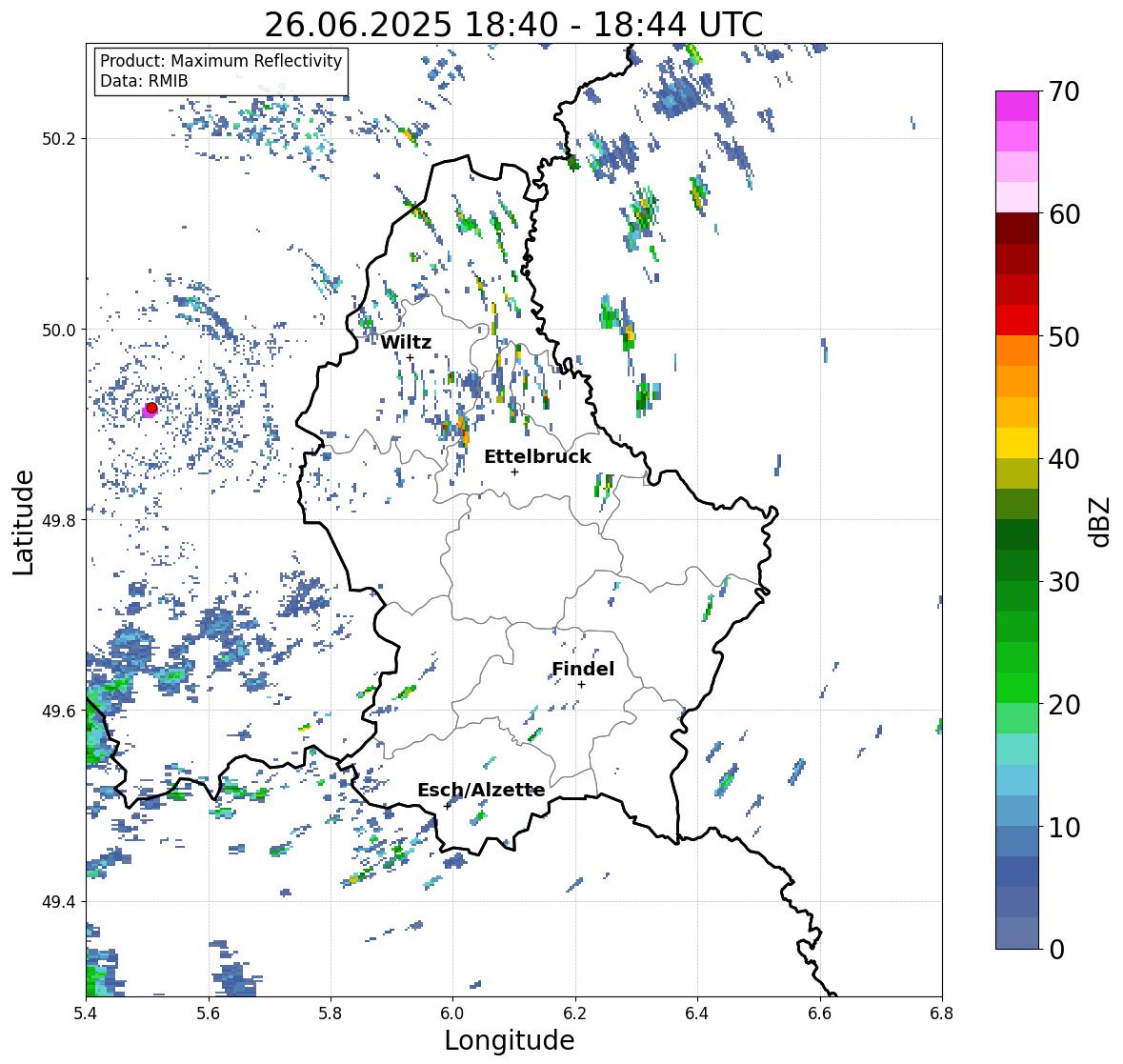The image size is (1123, 1064).
Task: Click the 6.2 longitude tick label
Action: point(575,1014)
